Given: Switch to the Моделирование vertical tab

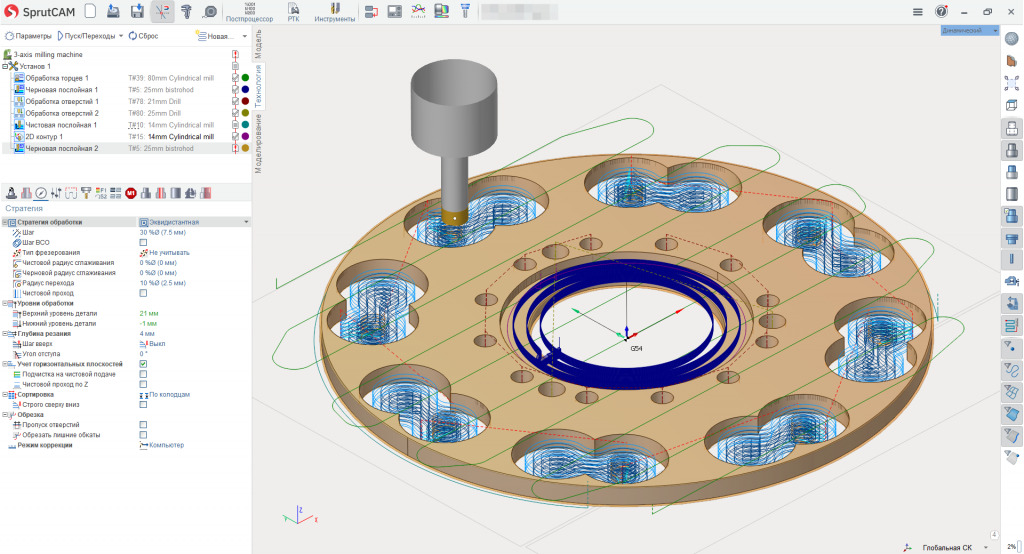Looking at the screenshot, I should pos(257,143).
